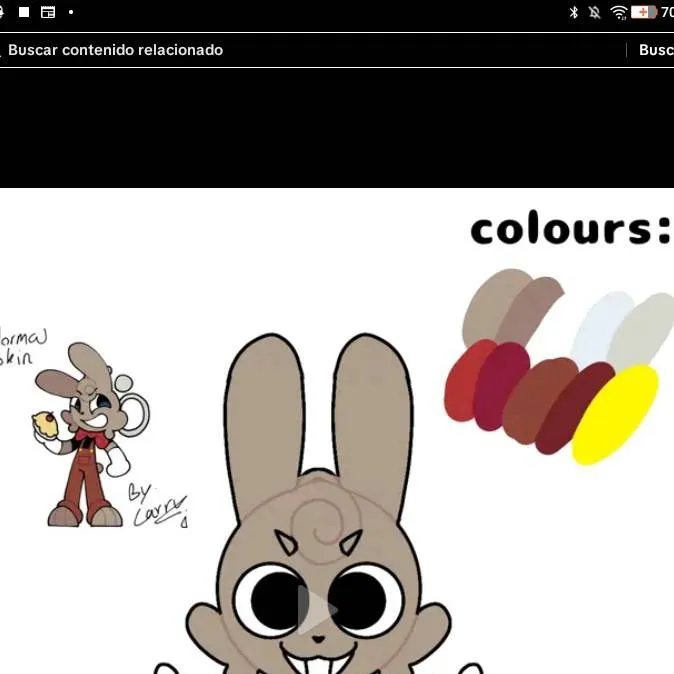Tap the large bunny's left ear
This screenshot has height=674, width=674.
coord(264,423)
